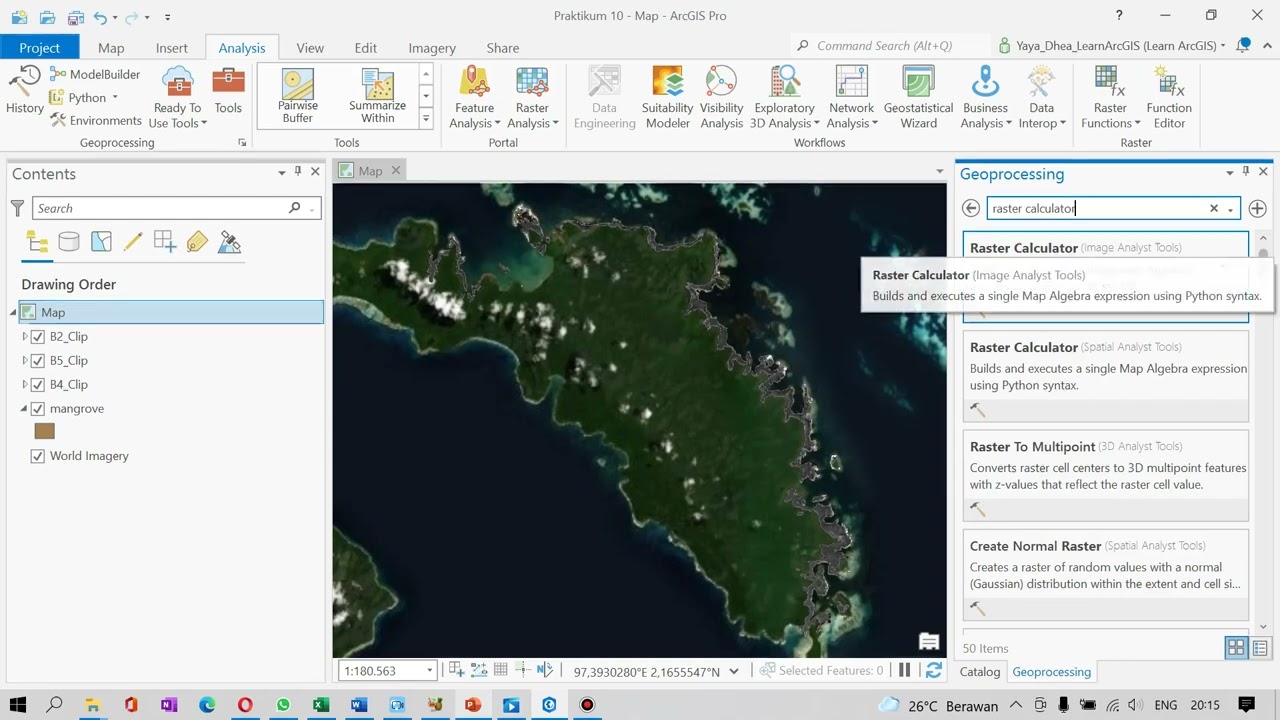Open Suitability Modeler

667,97
